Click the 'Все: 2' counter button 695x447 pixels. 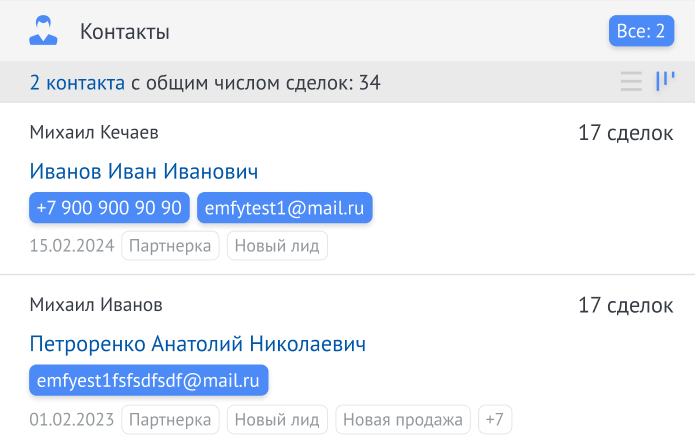641,31
